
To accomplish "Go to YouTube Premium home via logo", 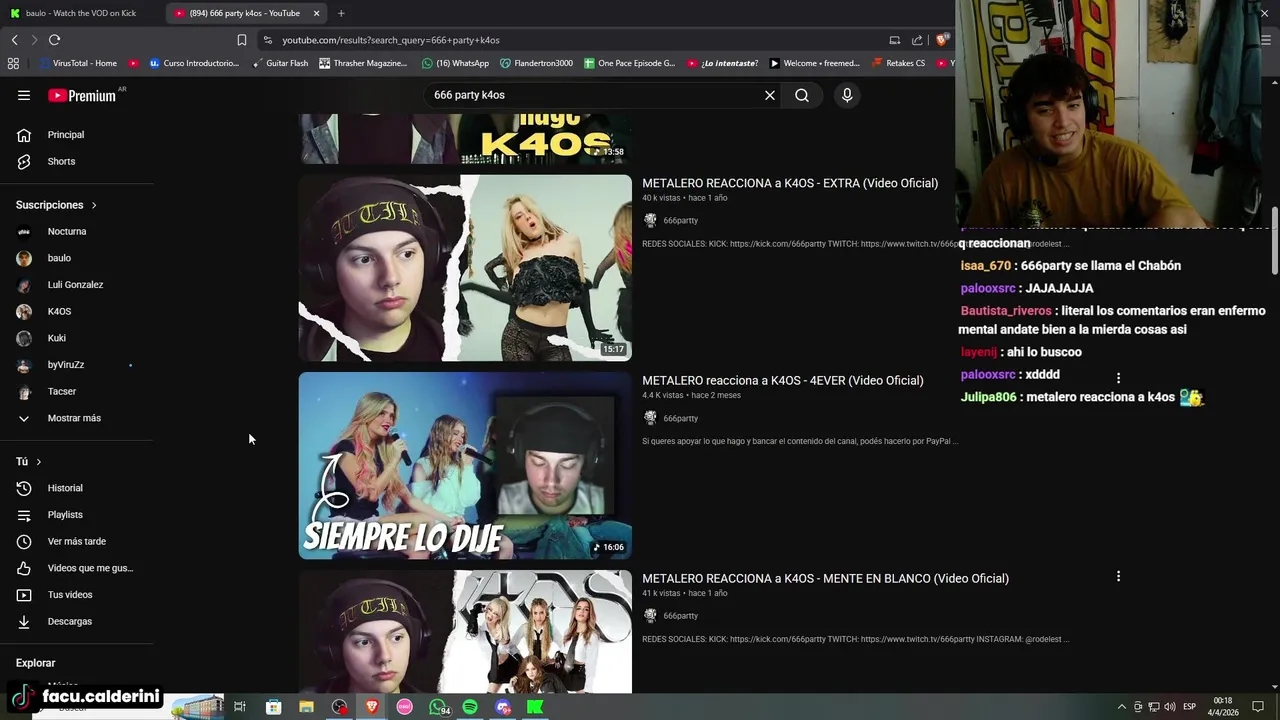I will click(x=84, y=95).
